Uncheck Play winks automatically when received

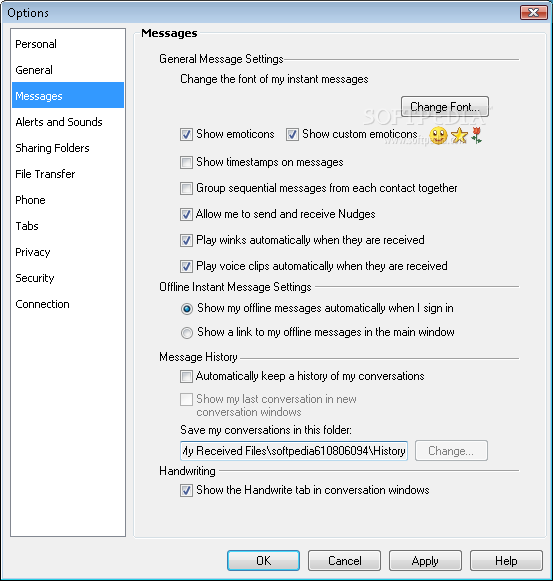tap(186, 240)
